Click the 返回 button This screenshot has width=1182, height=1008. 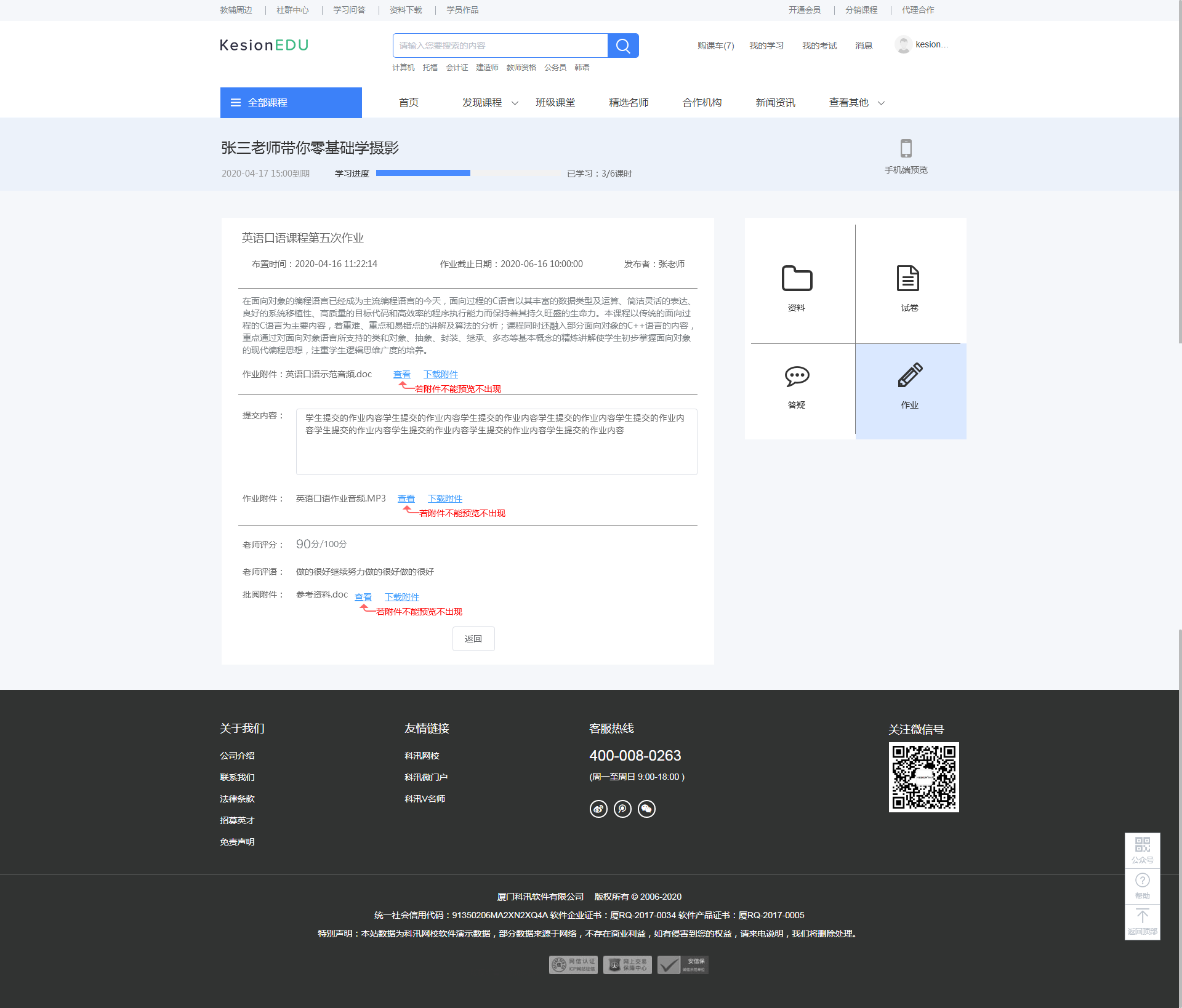pos(473,639)
